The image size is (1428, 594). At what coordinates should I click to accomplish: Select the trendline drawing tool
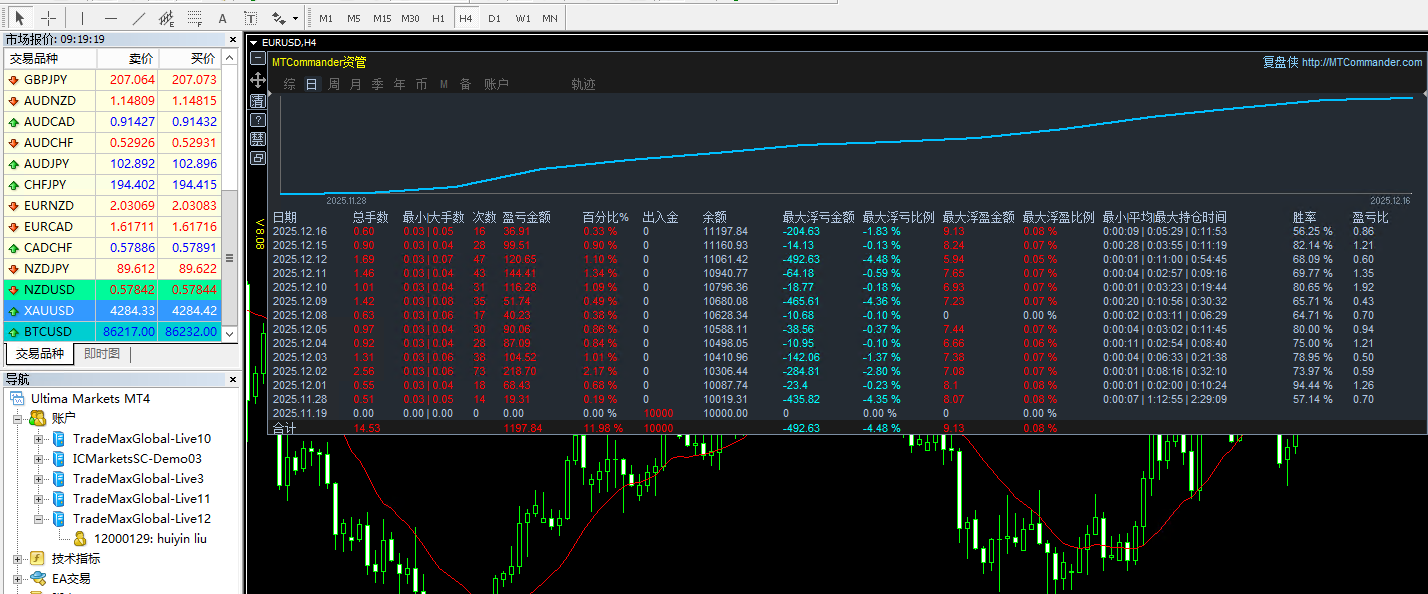click(x=138, y=18)
